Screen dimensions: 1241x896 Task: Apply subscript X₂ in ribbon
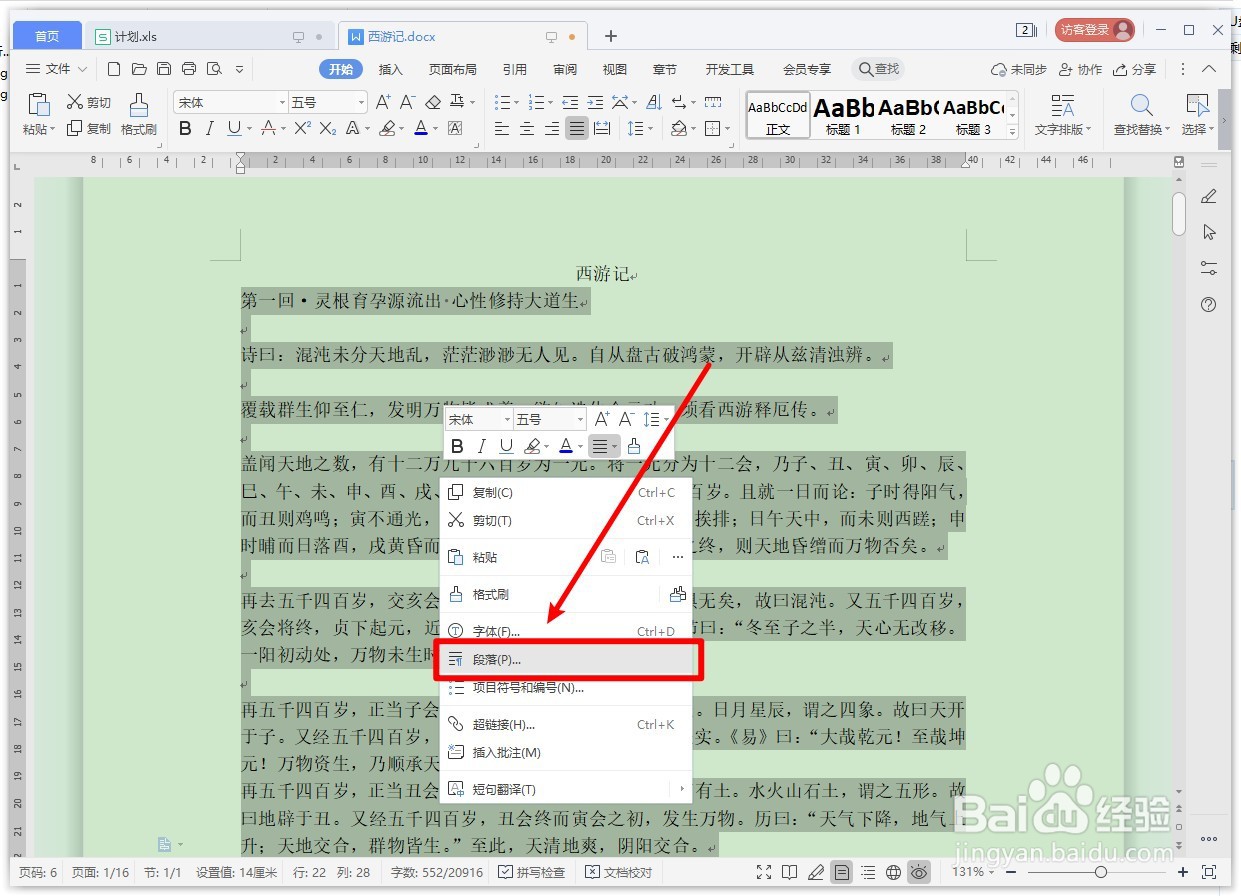coord(328,128)
